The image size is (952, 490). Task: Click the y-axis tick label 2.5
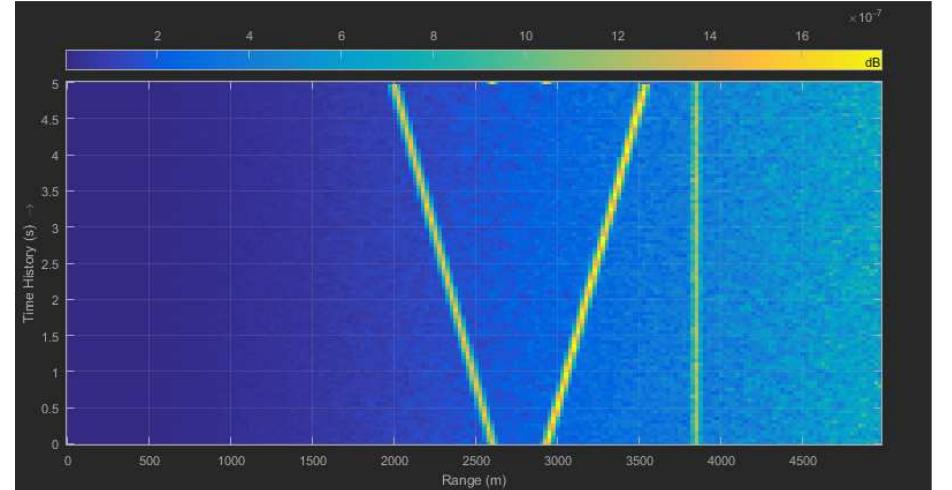tap(50, 264)
